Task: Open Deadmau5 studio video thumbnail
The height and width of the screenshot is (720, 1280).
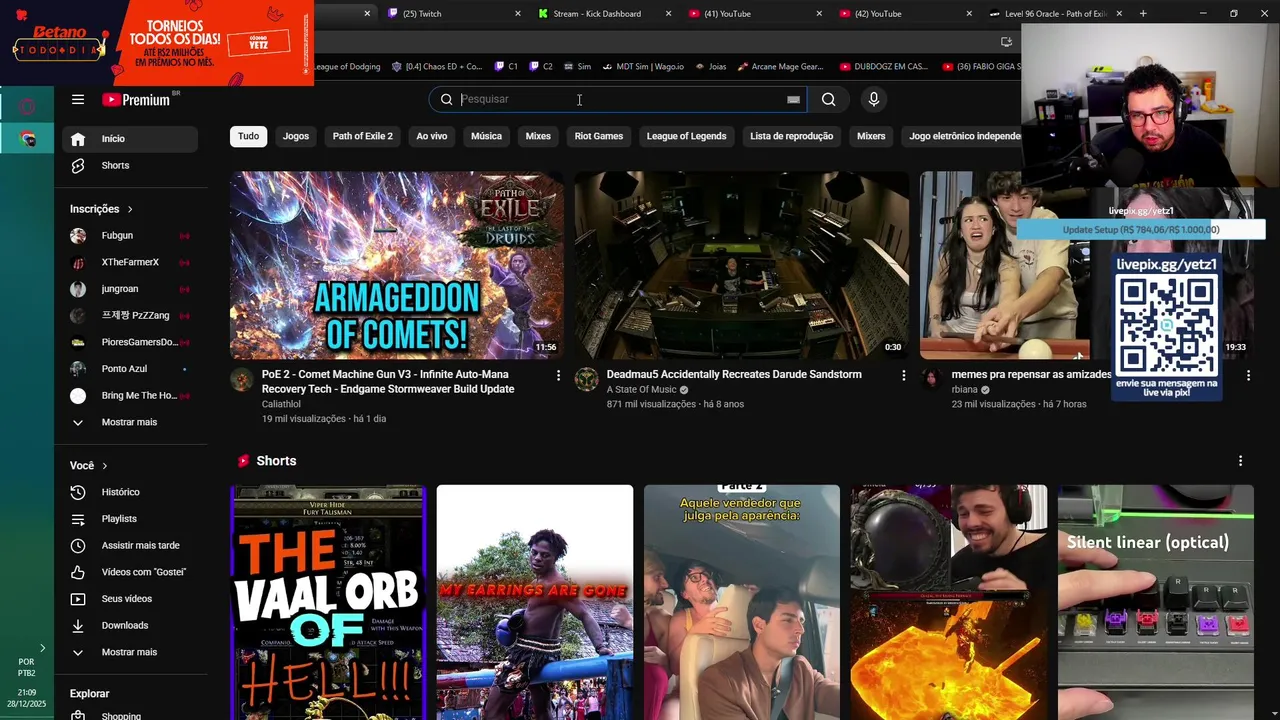Action: (x=742, y=265)
